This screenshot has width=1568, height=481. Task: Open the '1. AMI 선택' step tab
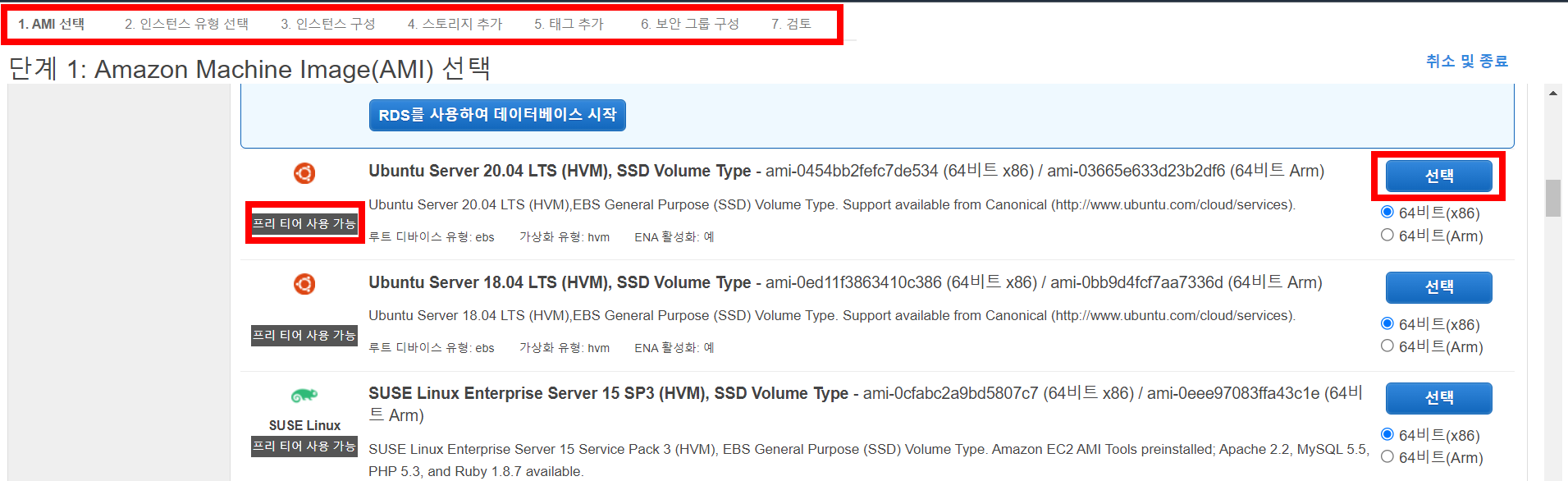(x=51, y=24)
